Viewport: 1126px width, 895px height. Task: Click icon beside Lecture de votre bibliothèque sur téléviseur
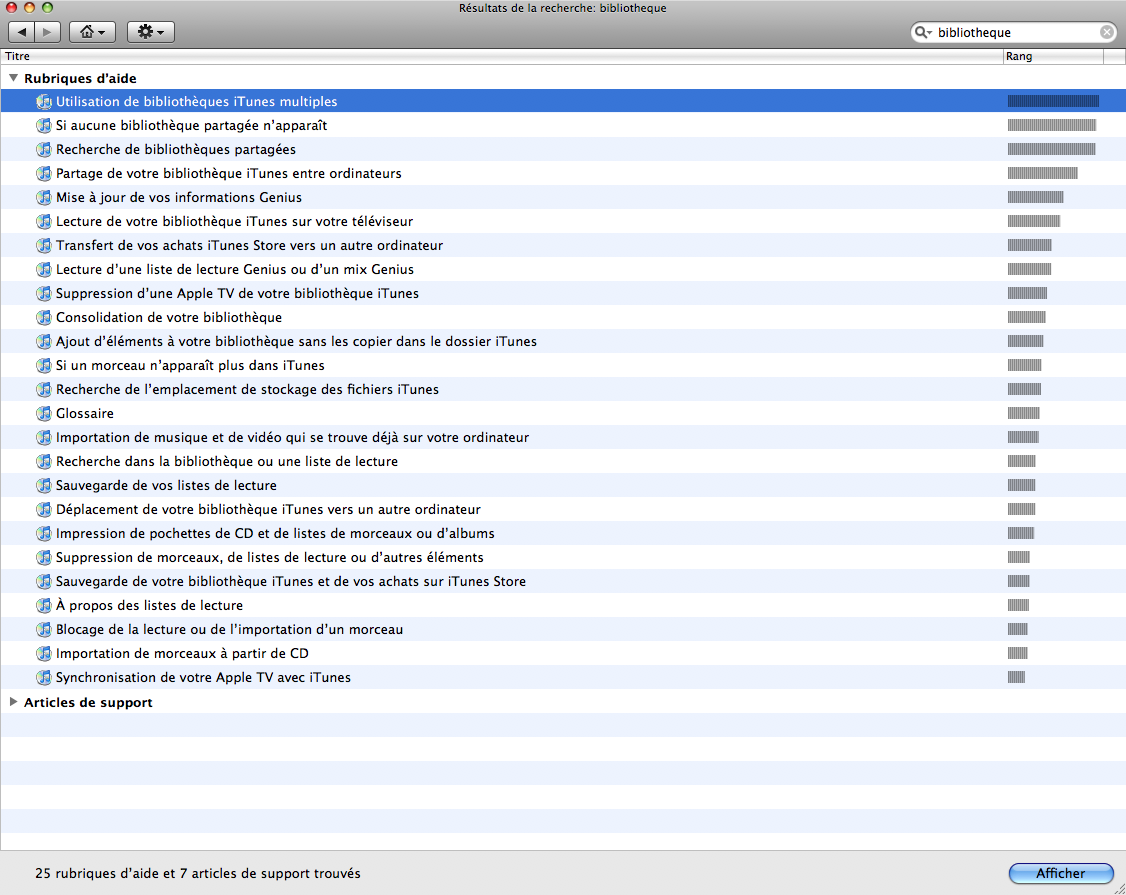(44, 221)
